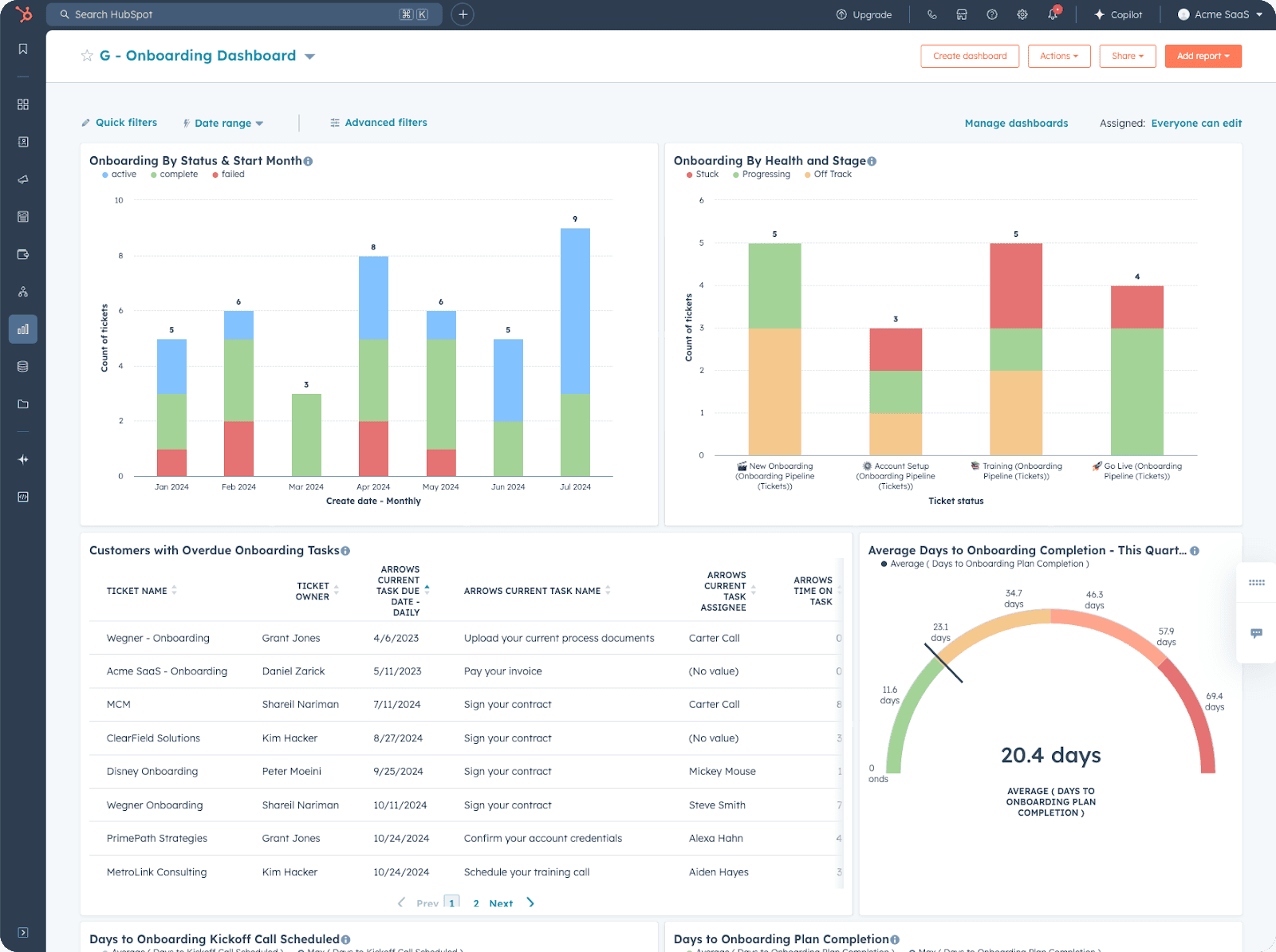Open the Help question-mark icon
Viewport: 1276px width, 952px height.
992,14
